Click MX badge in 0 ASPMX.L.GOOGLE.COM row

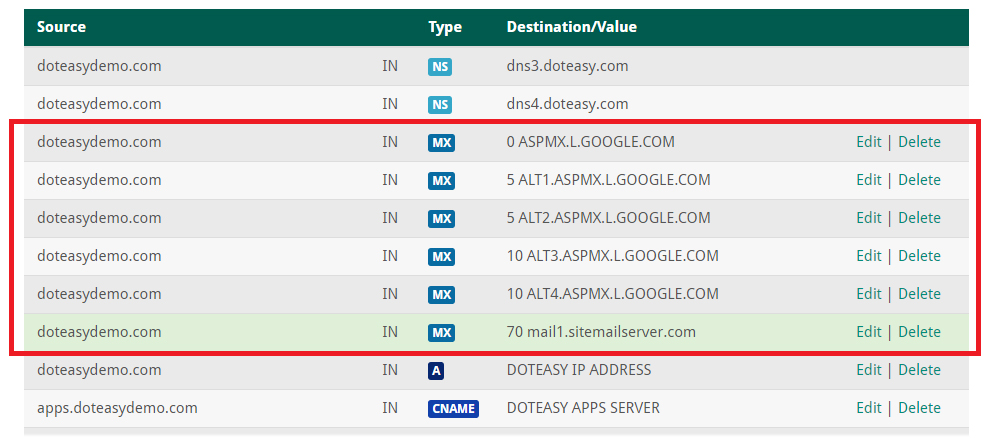(x=441, y=142)
